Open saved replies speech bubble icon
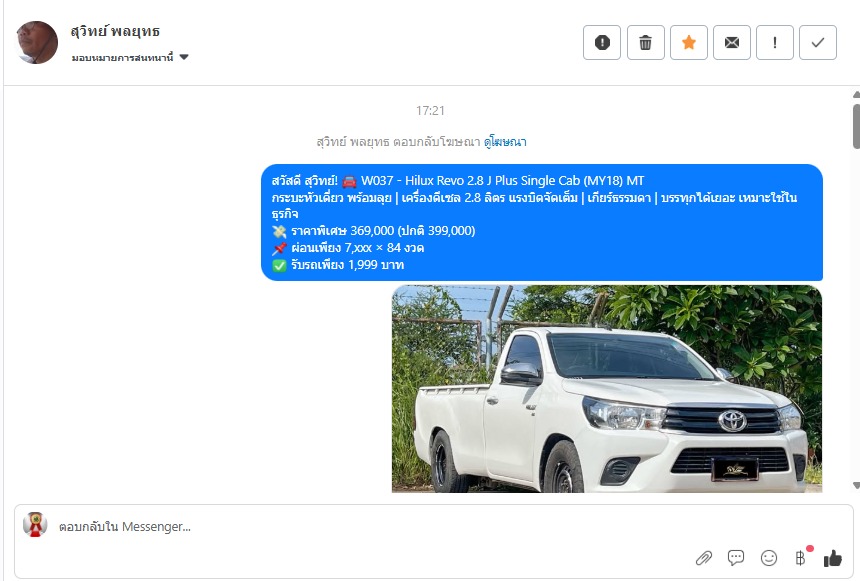Screen dimensions: 860x581 tap(735, 558)
